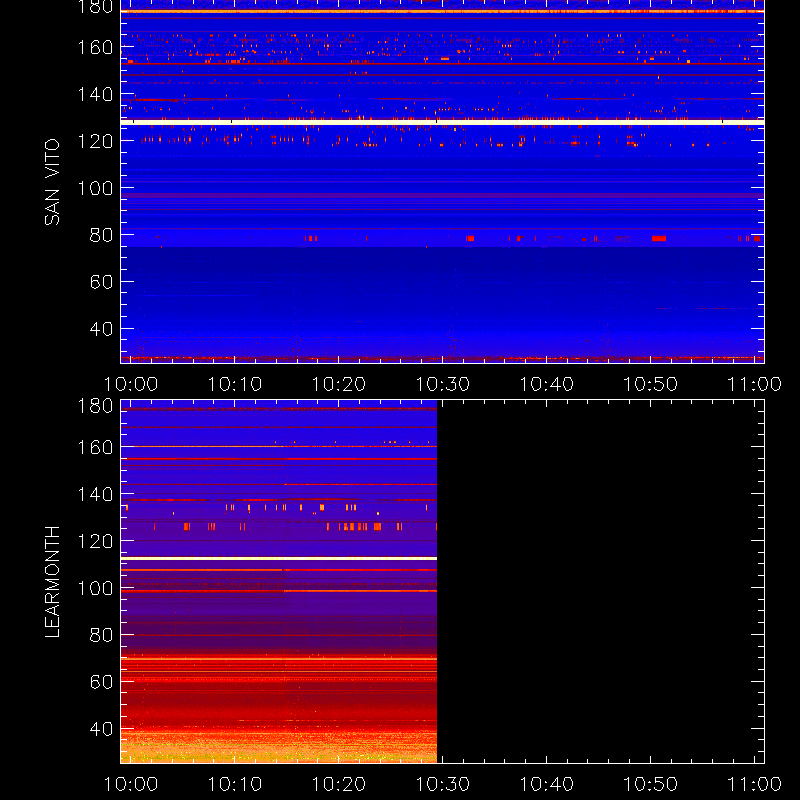Click the SAN VITO axis title
This screenshot has width=800, height=800.
pyautogui.click(x=52, y=182)
